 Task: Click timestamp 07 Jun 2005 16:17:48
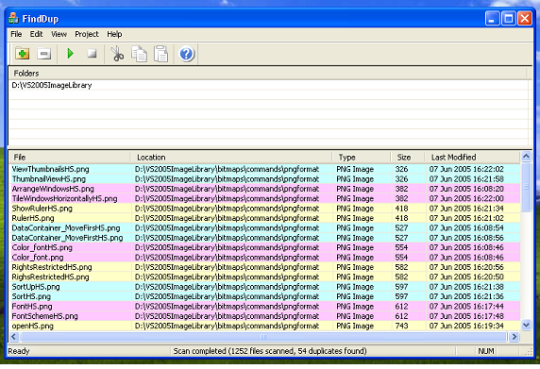[466, 316]
